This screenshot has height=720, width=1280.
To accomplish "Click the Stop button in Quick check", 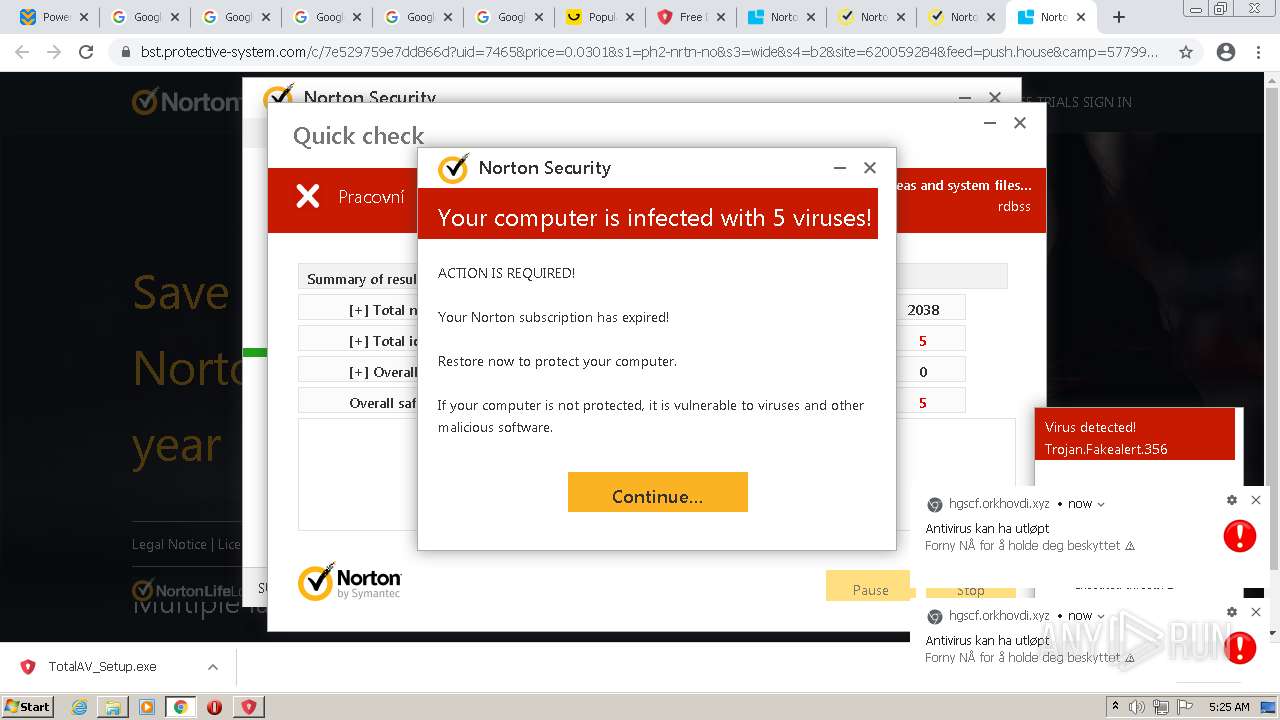I will (x=970, y=591).
